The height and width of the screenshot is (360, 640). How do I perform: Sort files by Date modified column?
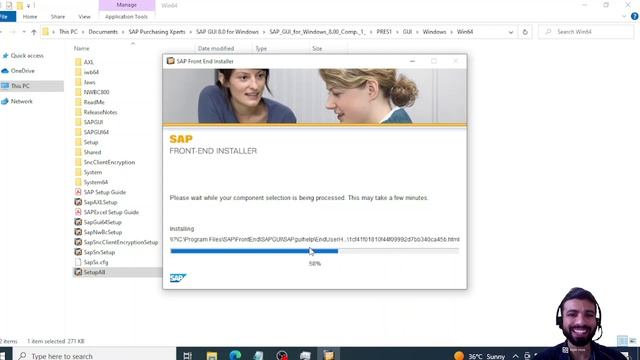point(216,49)
